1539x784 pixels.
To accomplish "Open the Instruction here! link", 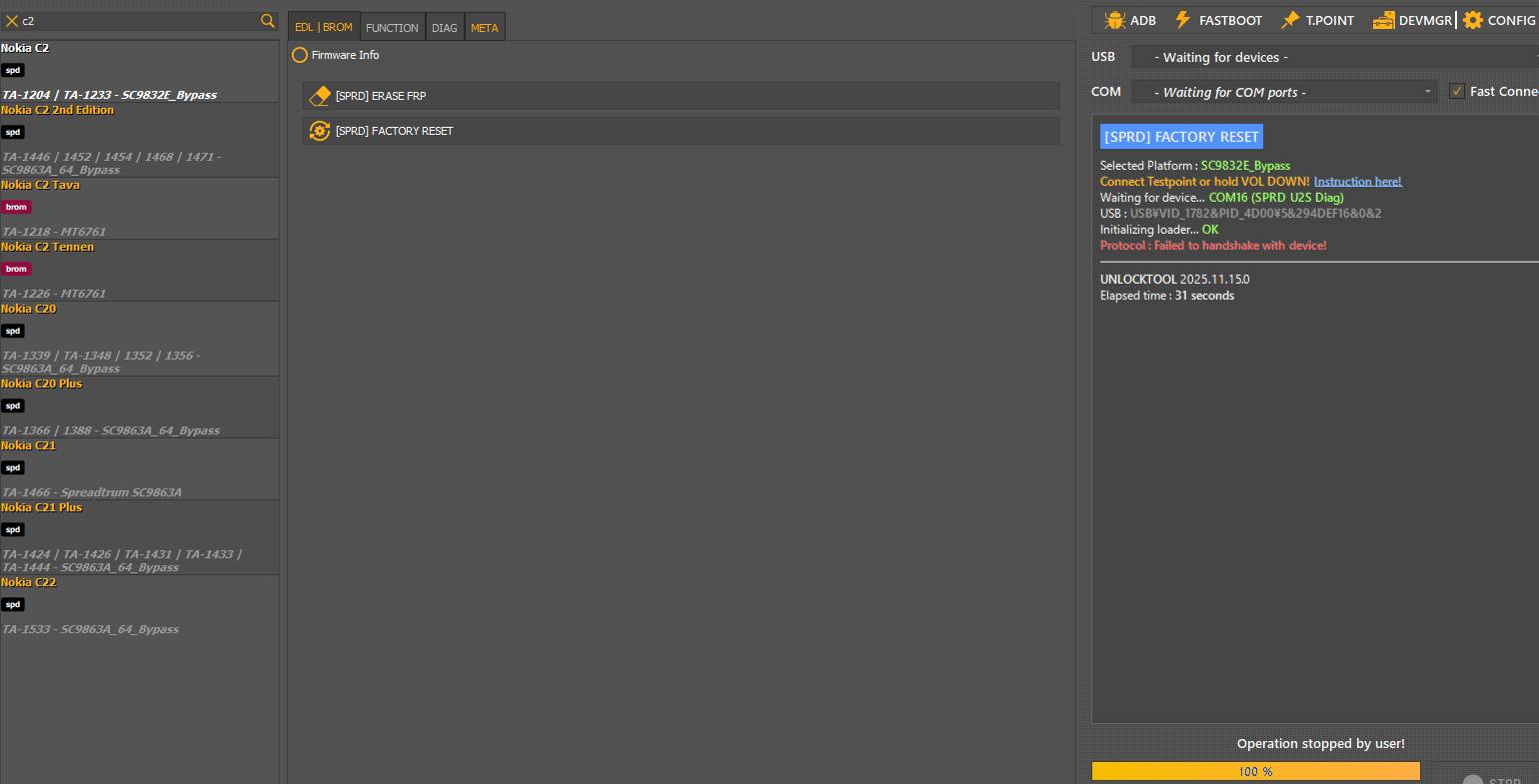I will click(x=1358, y=182).
